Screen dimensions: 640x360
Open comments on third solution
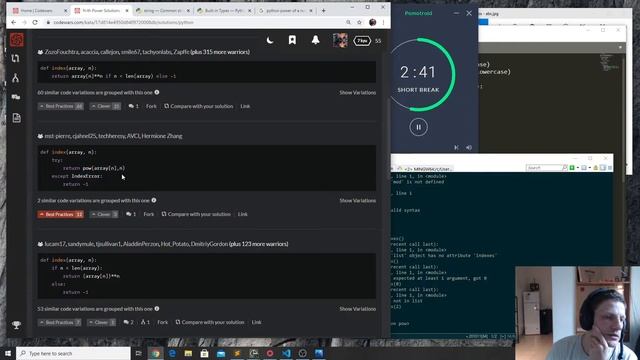pos(129,322)
